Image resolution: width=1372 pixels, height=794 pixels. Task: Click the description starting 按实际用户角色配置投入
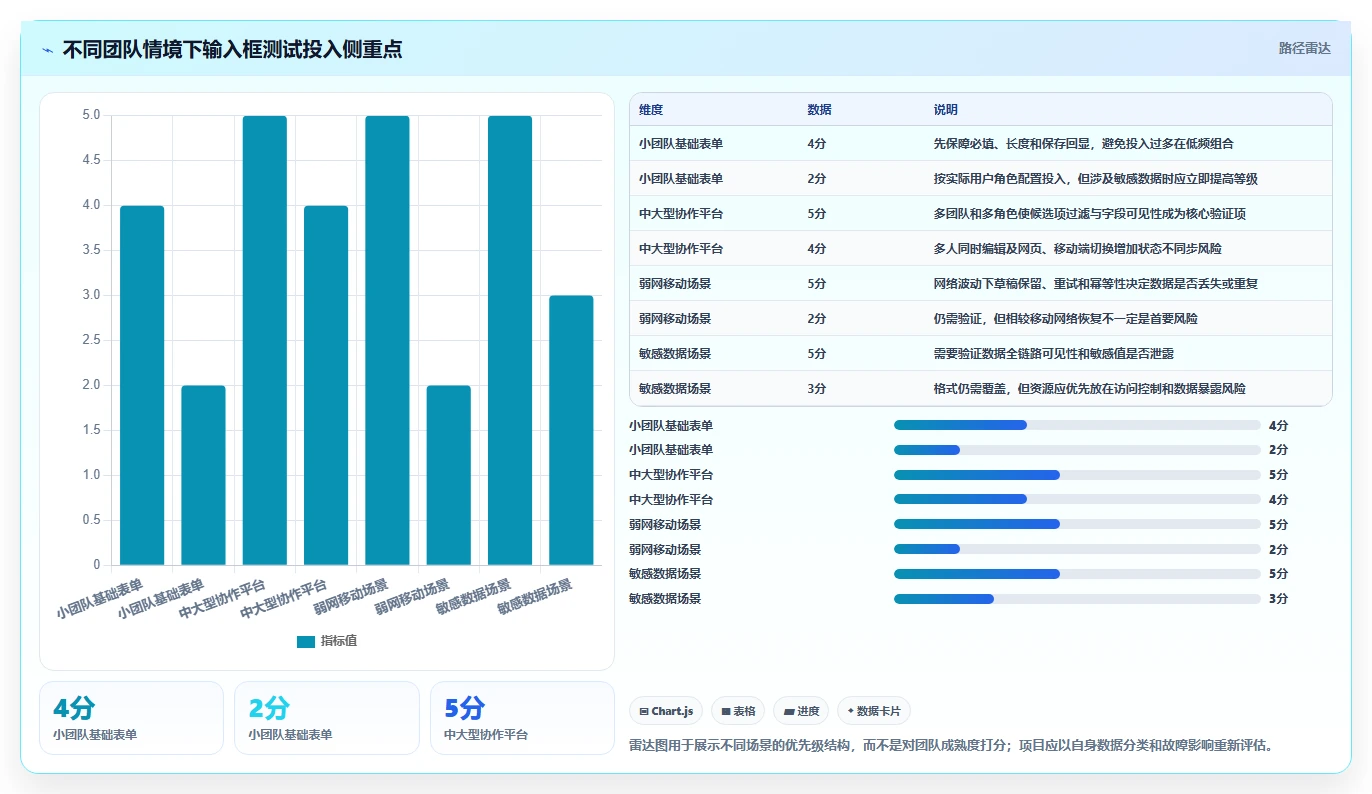[1095, 179]
